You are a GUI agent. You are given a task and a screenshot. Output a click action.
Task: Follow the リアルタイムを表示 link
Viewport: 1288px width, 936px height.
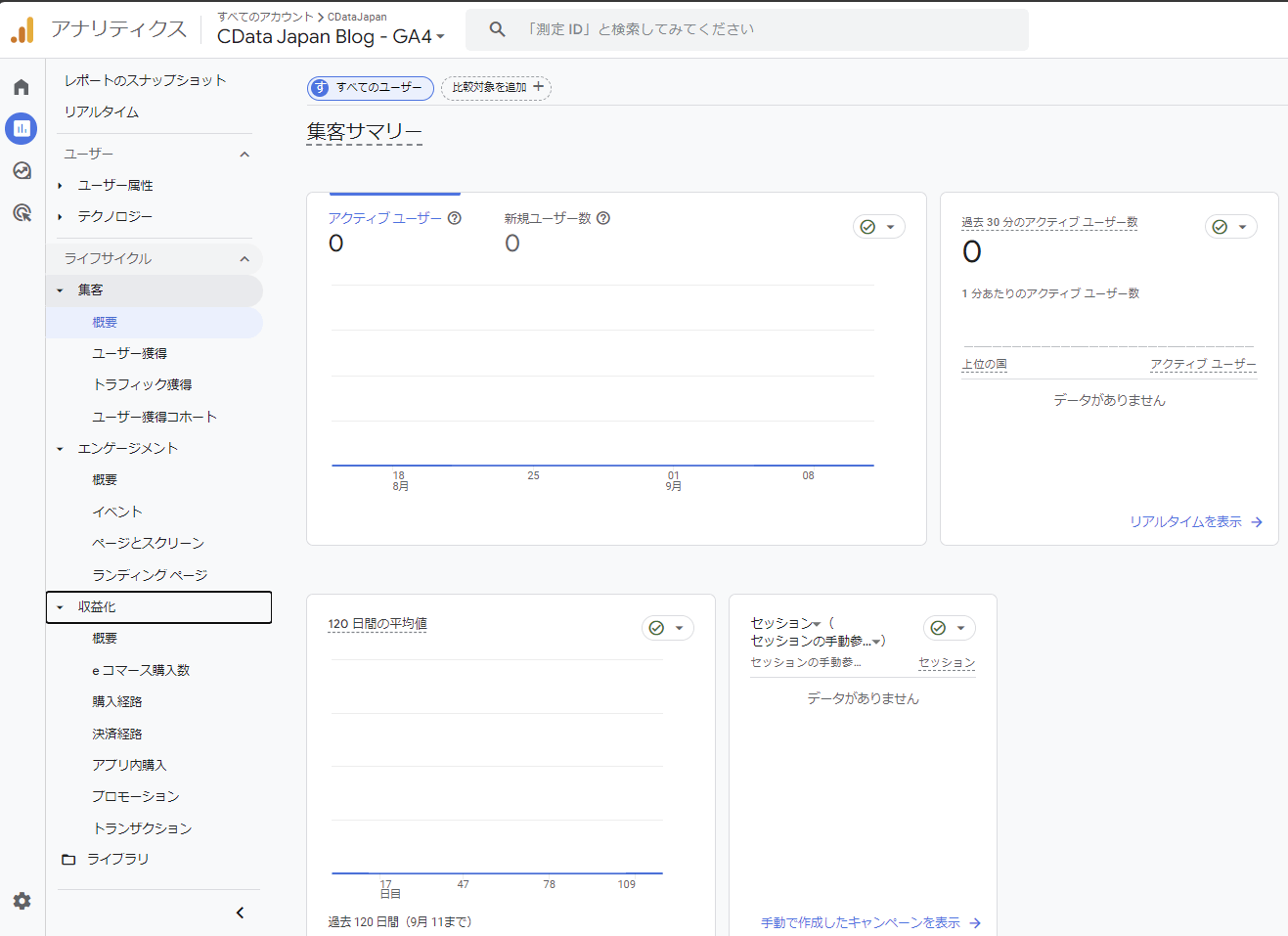(x=1188, y=522)
